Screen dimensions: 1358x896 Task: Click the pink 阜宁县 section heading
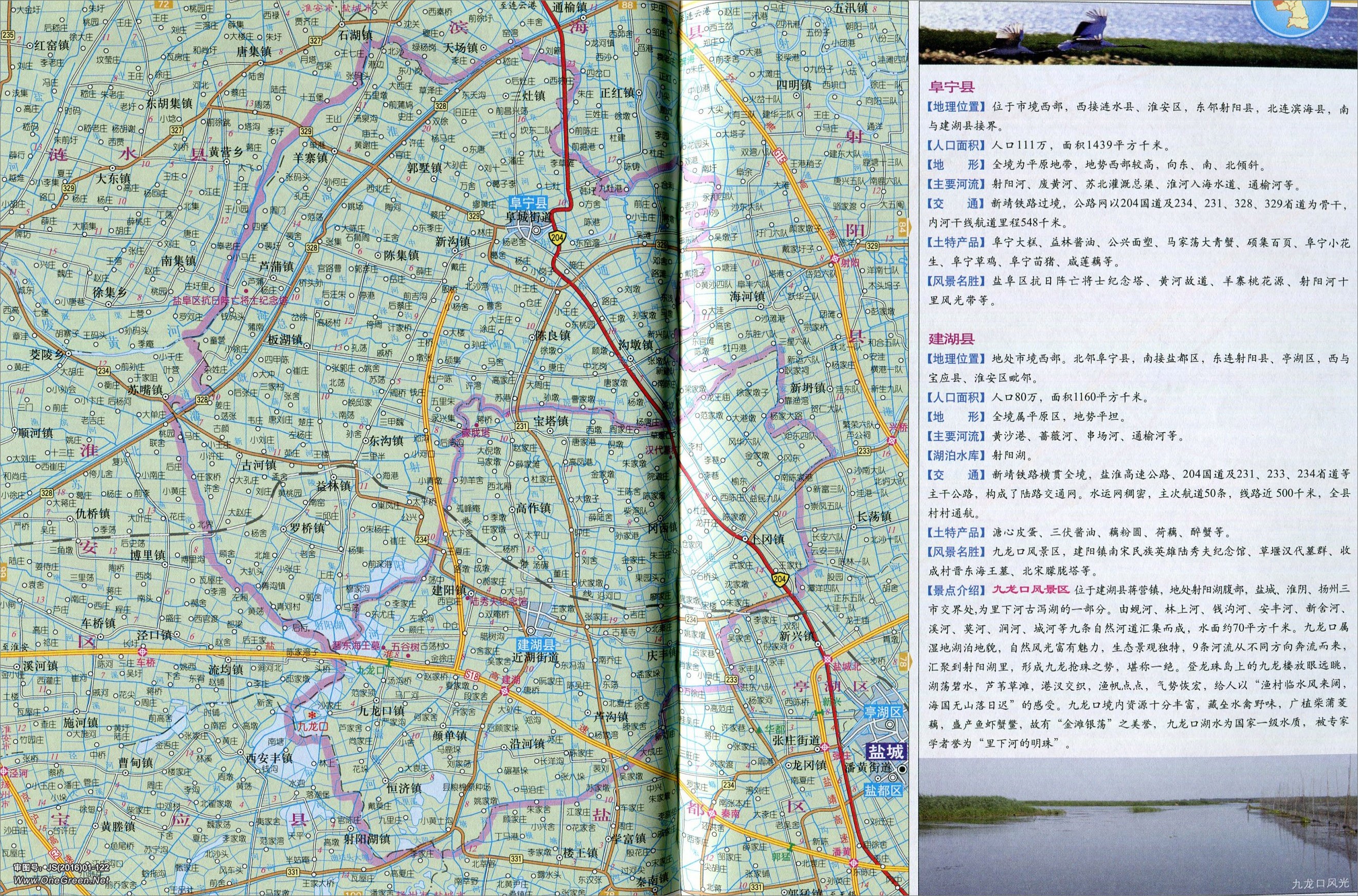click(x=951, y=87)
